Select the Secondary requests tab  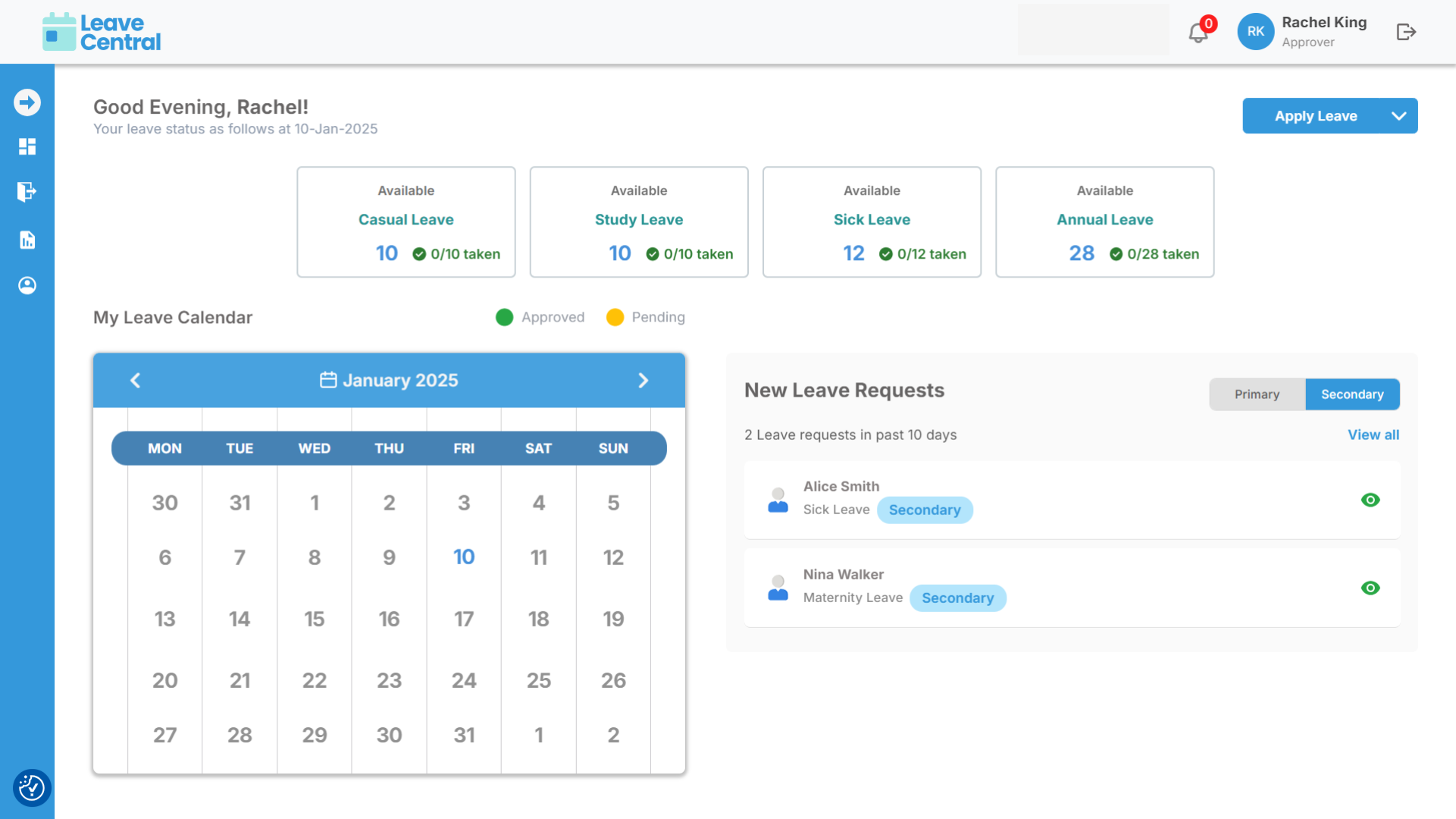1352,394
